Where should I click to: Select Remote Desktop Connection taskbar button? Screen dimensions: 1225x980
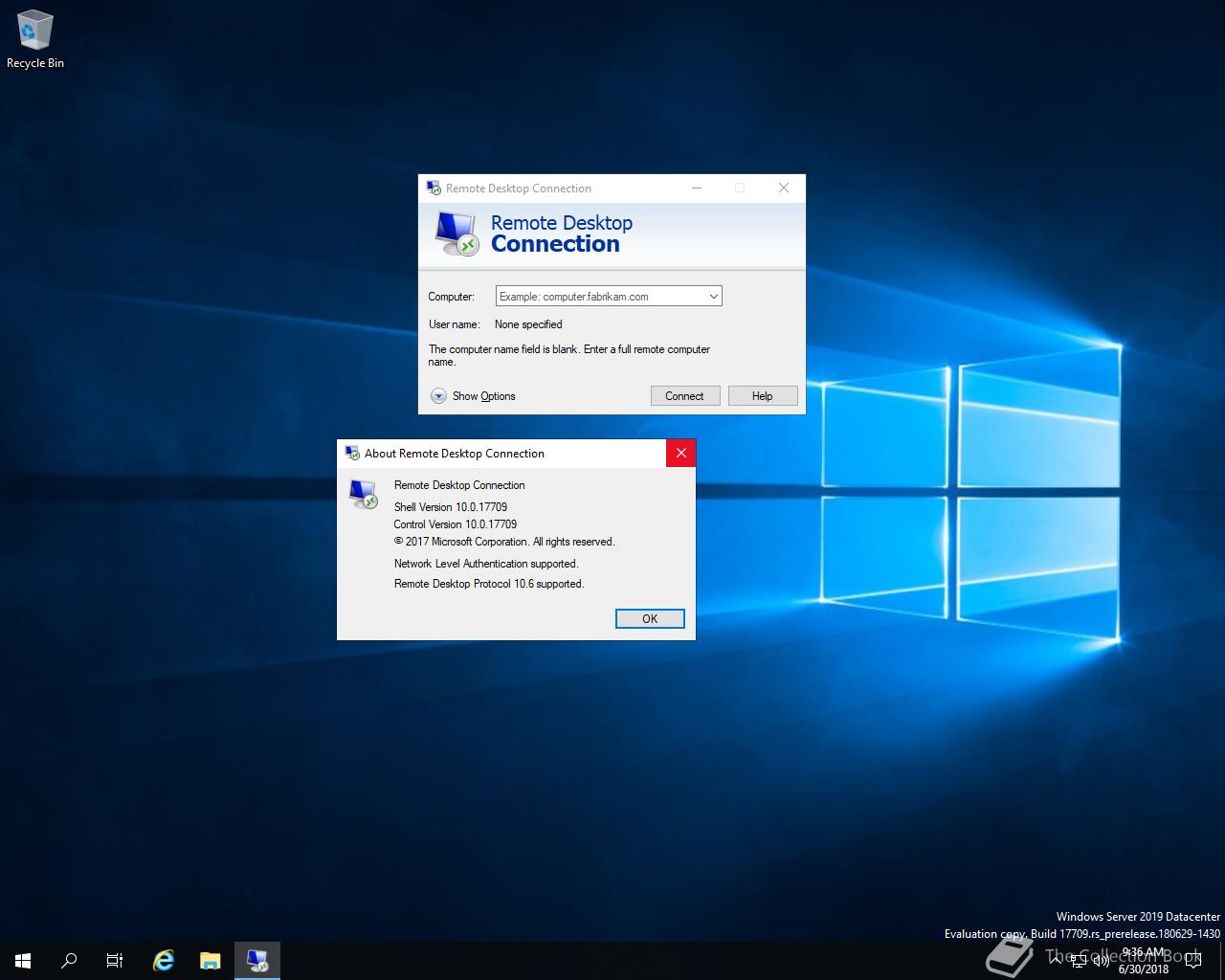(x=256, y=961)
